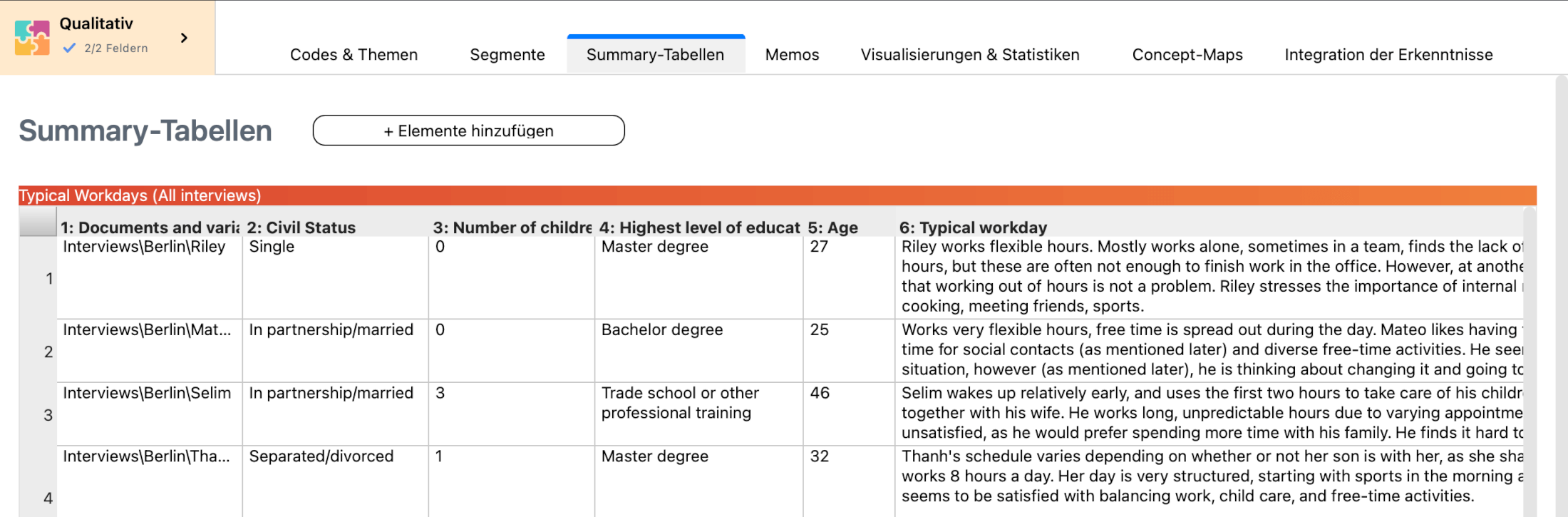
Task: Select the table's top-left corner cell
Action: 37,222
